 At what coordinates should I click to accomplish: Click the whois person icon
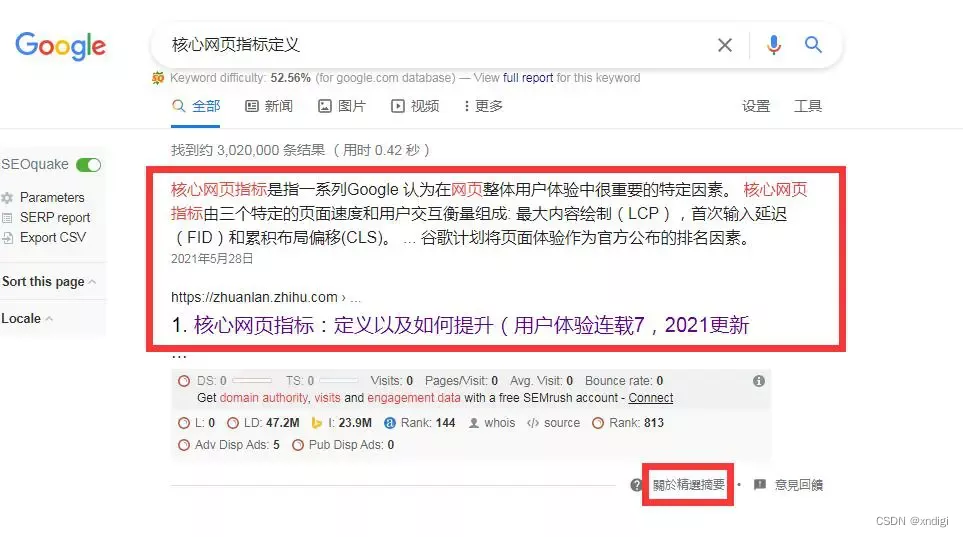[x=474, y=423]
